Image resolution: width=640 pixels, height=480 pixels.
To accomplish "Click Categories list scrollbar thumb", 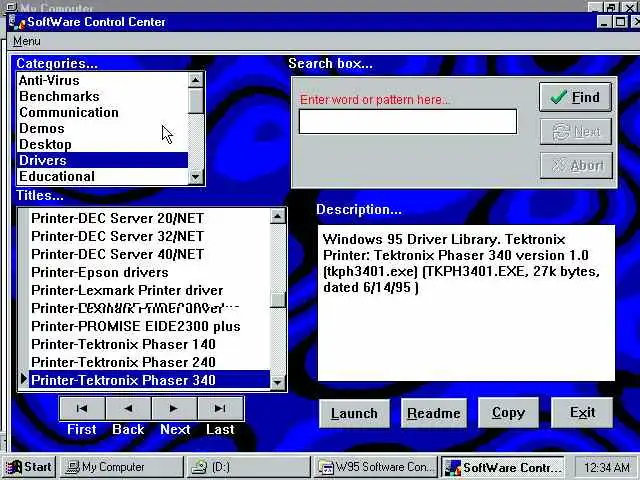I will (x=196, y=100).
